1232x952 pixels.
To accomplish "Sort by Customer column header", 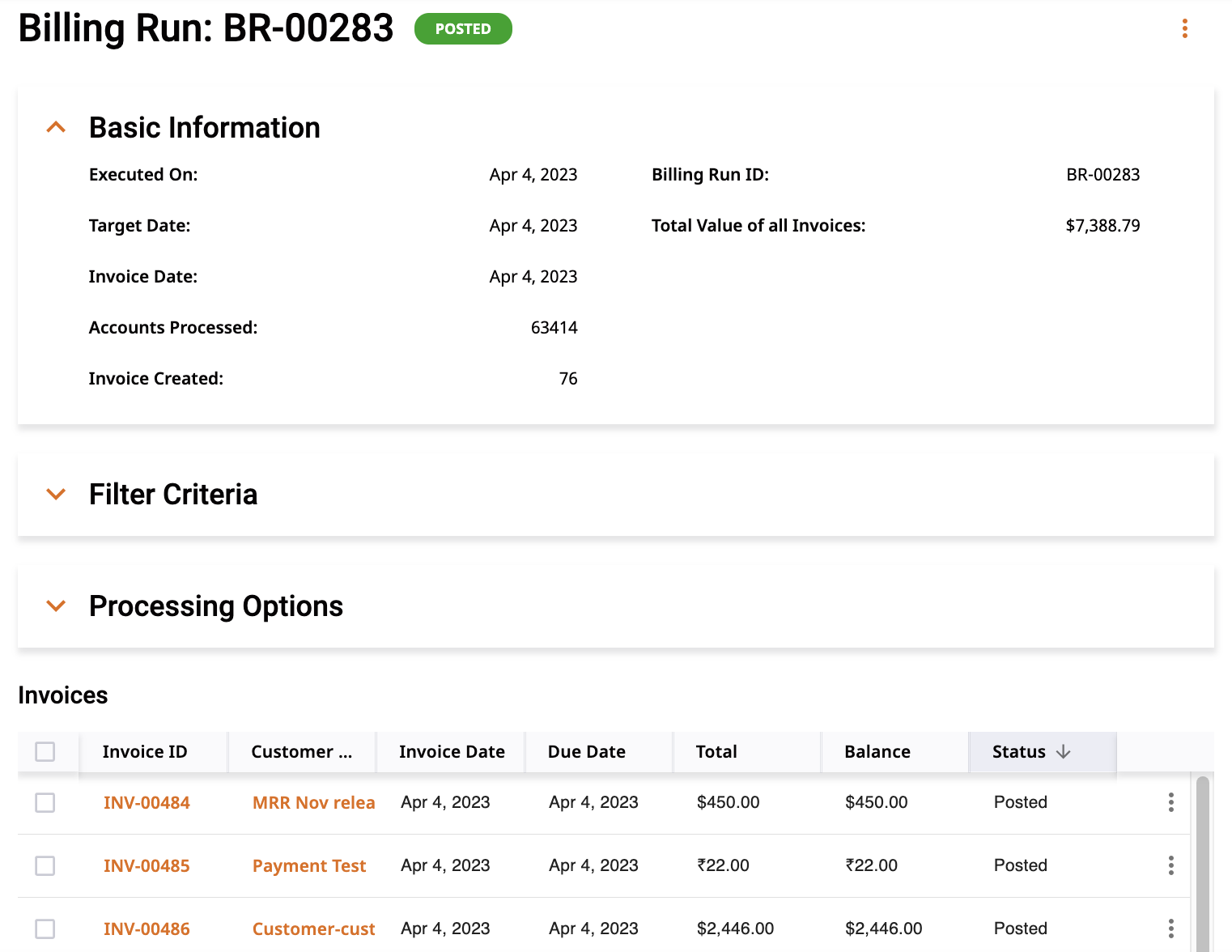I will [x=302, y=752].
